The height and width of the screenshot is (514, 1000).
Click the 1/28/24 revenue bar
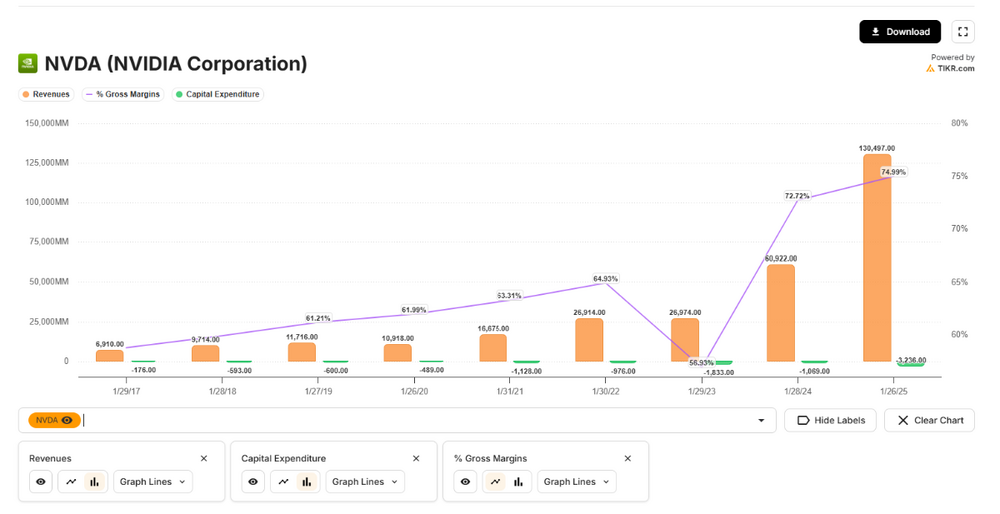pos(781,313)
